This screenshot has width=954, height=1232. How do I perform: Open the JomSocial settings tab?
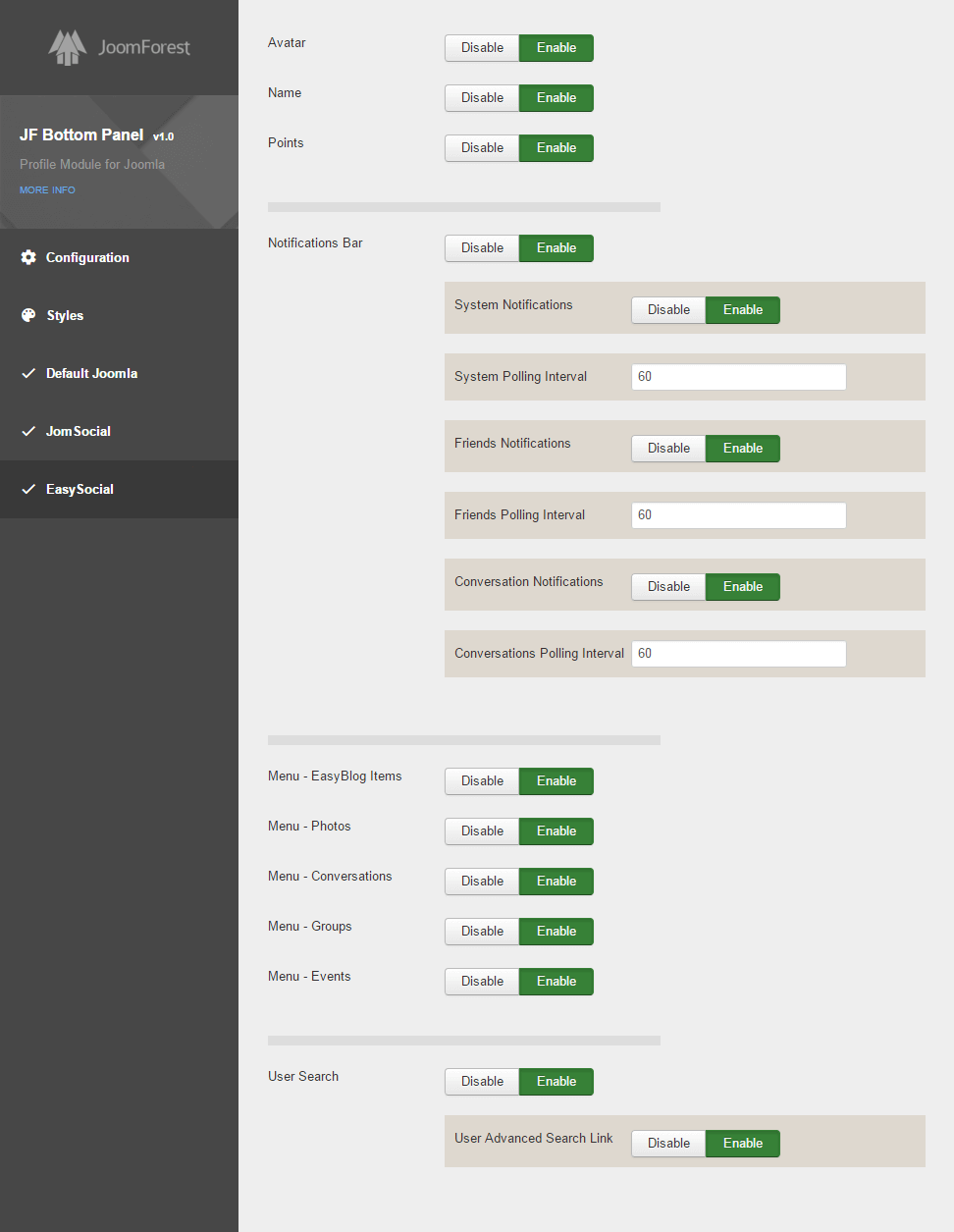coord(79,431)
